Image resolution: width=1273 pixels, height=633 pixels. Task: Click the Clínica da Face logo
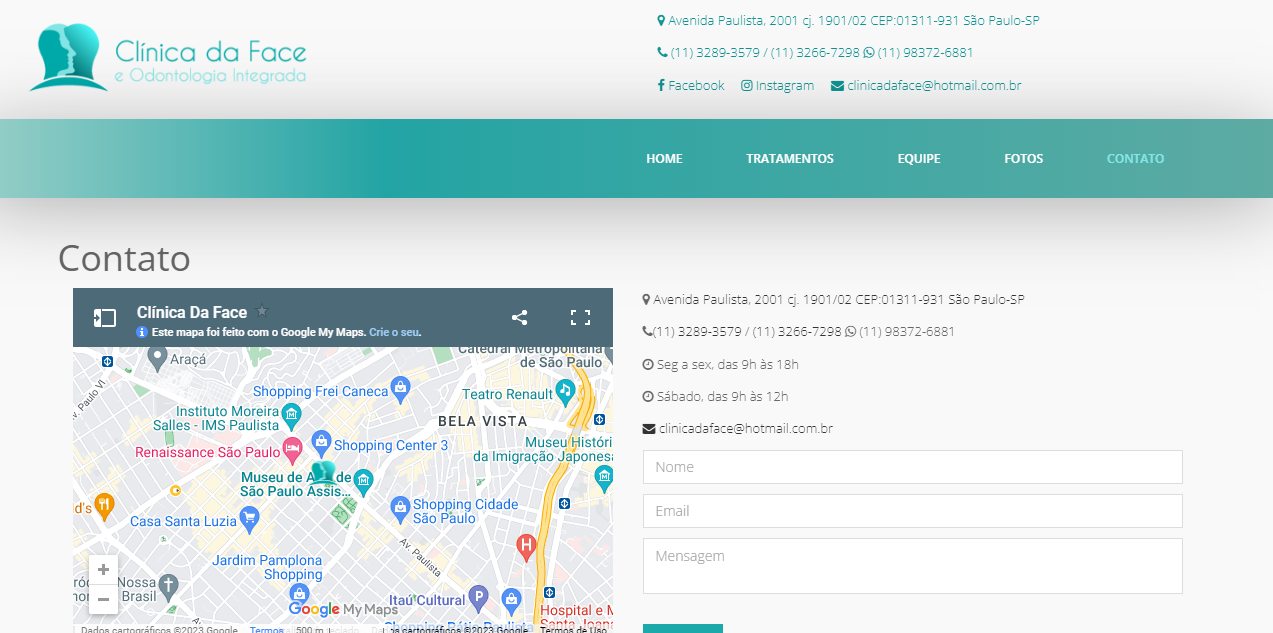(168, 58)
